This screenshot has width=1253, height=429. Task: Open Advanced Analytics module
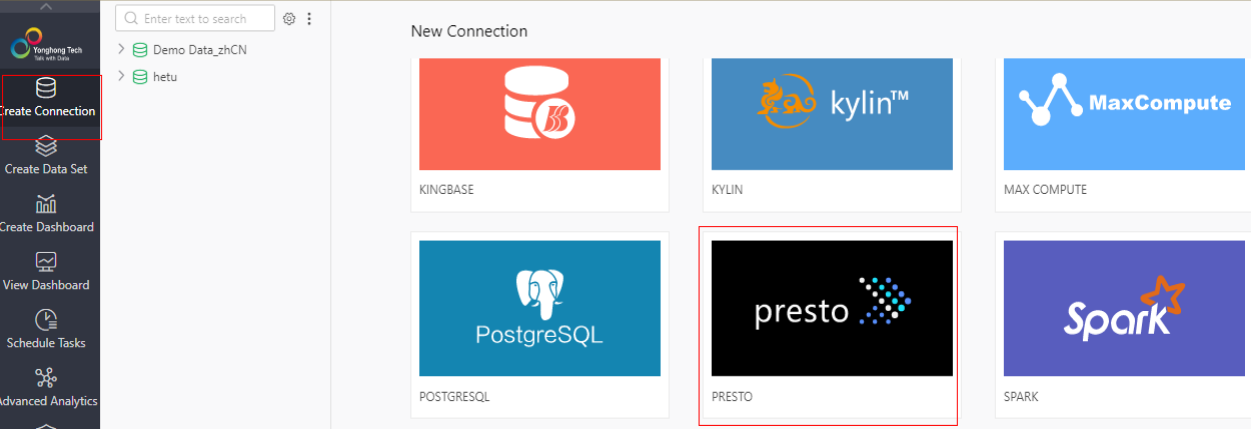tap(46, 389)
